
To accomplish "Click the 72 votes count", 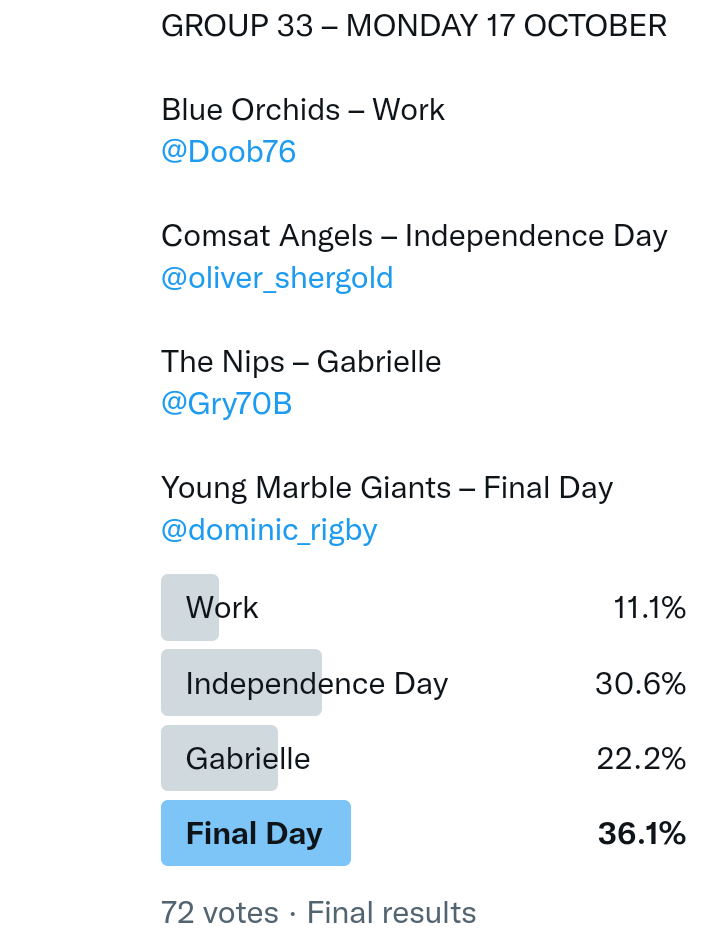I will click(x=220, y=913).
